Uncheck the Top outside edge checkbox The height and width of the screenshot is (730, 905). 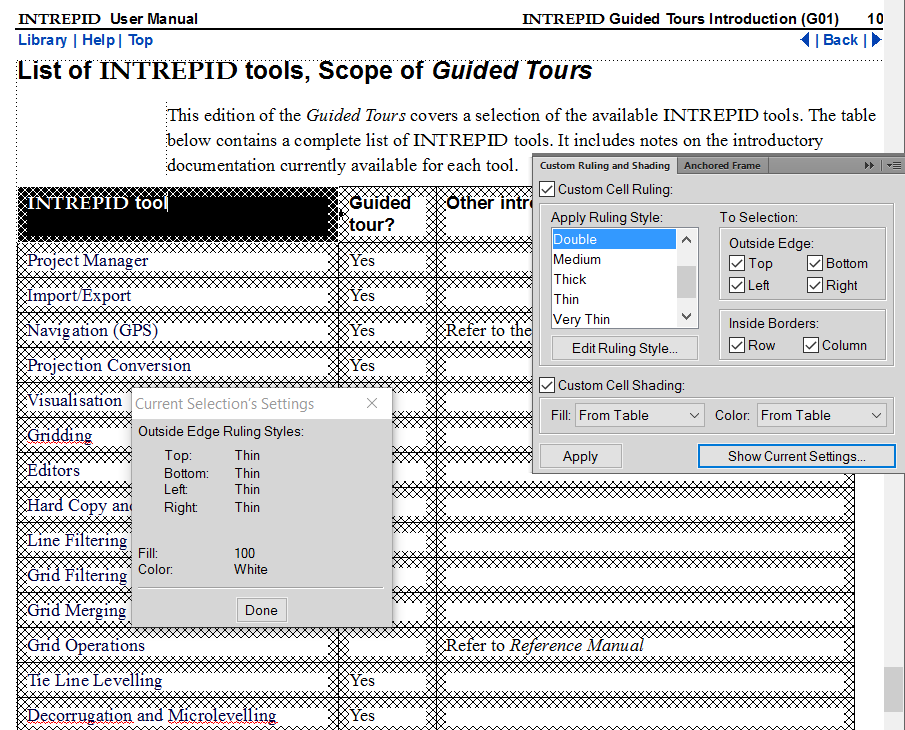[x=737, y=263]
